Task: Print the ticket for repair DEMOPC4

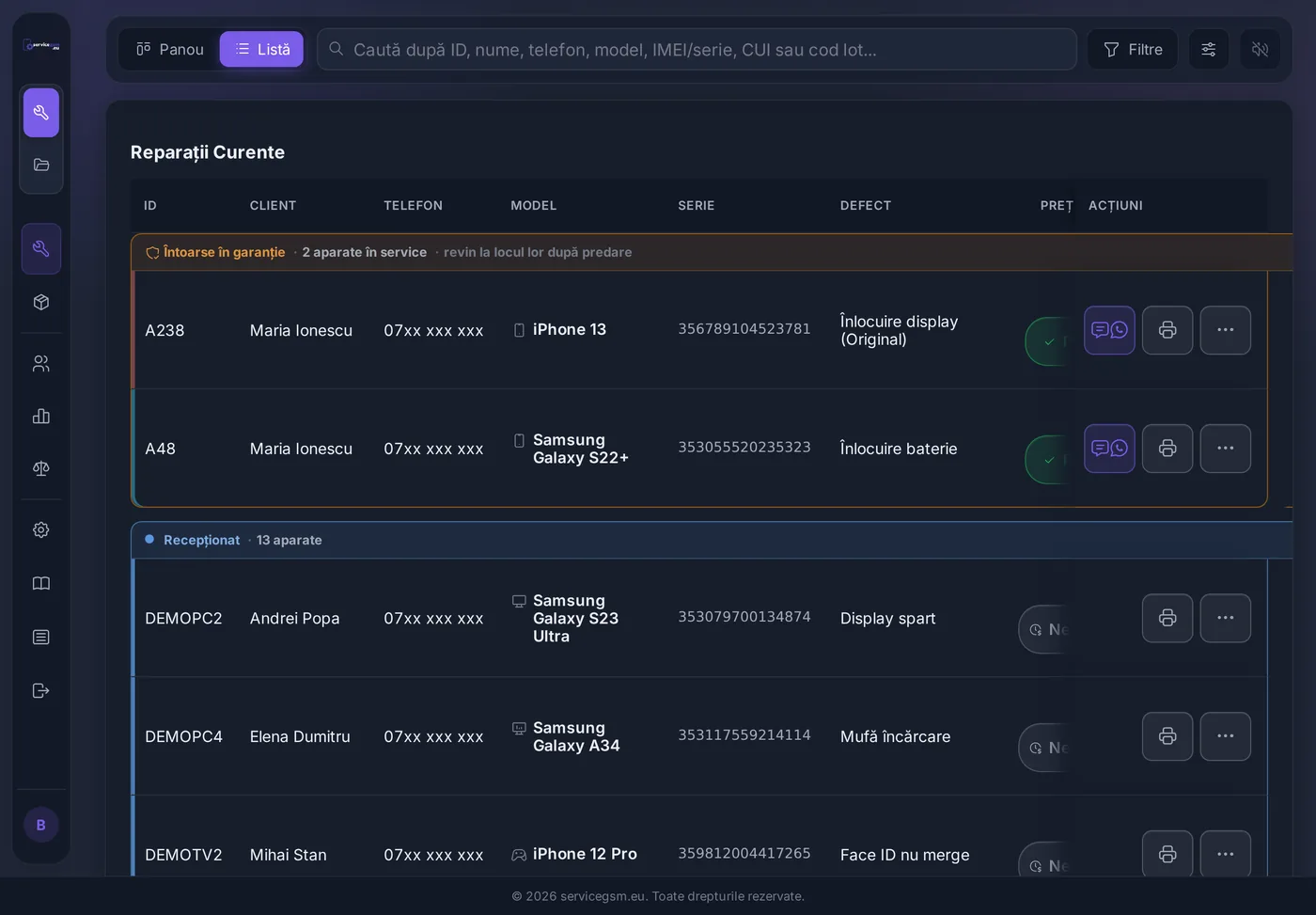Action: (x=1167, y=736)
